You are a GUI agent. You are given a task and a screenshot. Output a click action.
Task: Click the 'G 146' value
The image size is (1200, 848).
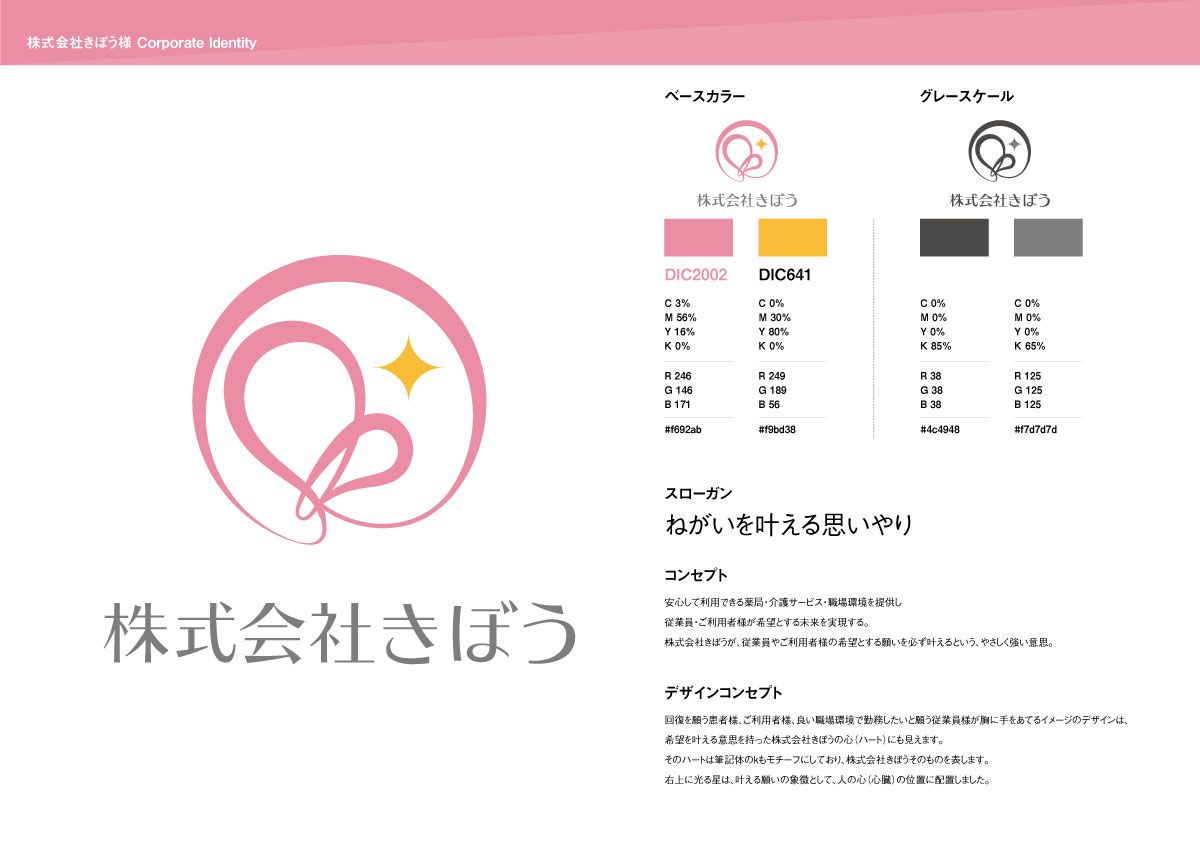pyautogui.click(x=679, y=390)
